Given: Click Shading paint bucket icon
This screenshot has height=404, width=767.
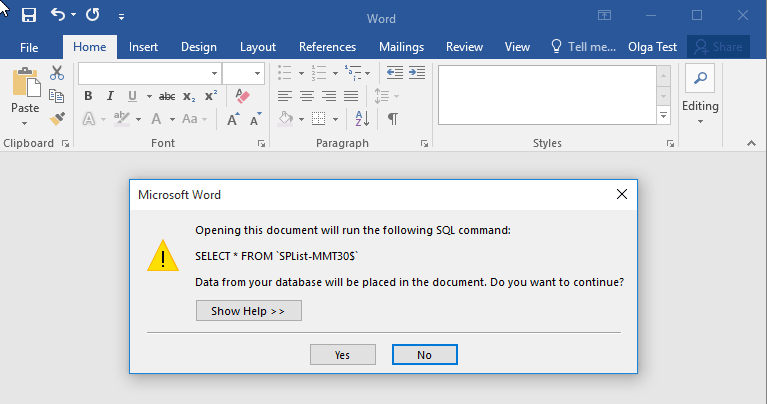Looking at the screenshot, I should pyautogui.click(x=286, y=118).
